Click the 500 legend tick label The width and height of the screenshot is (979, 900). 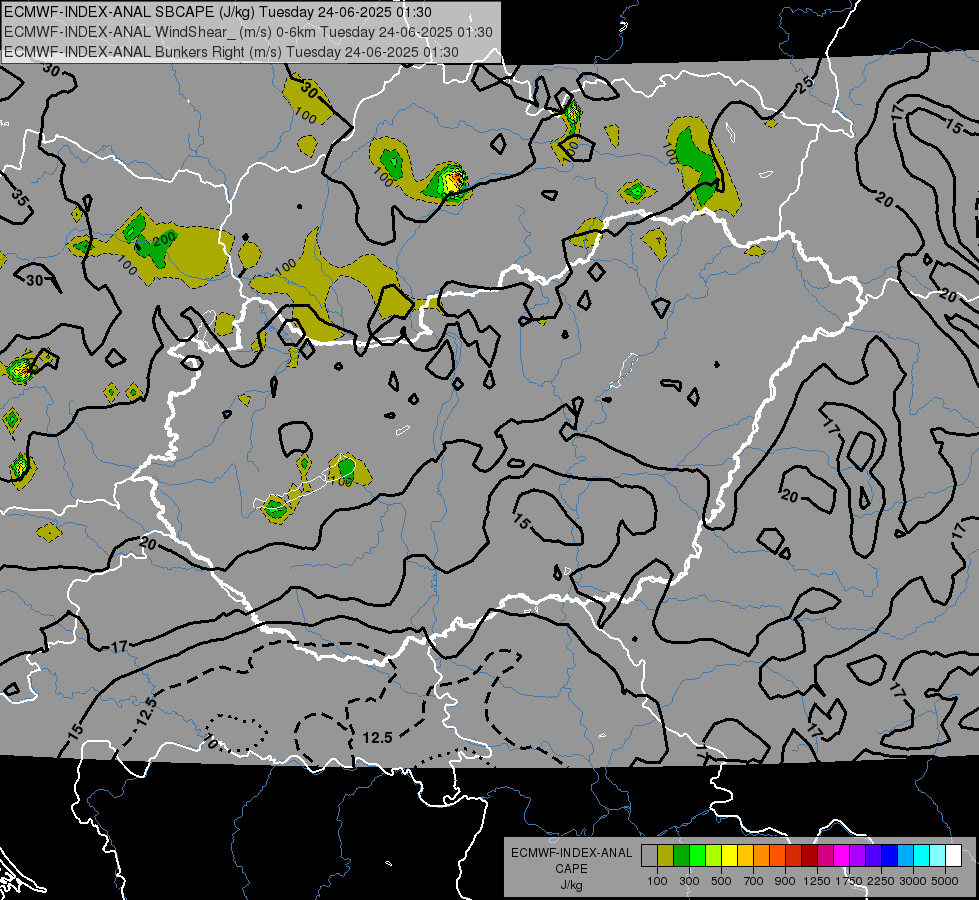(x=721, y=881)
